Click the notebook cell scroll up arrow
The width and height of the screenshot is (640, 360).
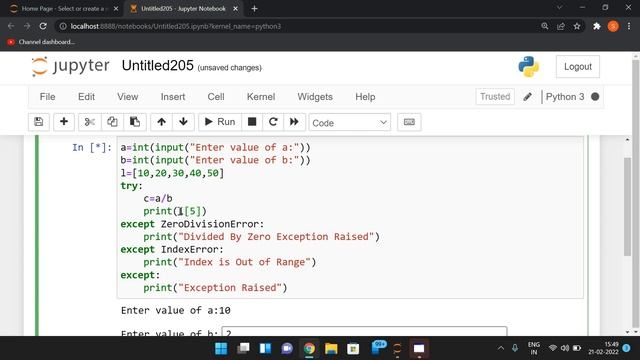[627, 140]
